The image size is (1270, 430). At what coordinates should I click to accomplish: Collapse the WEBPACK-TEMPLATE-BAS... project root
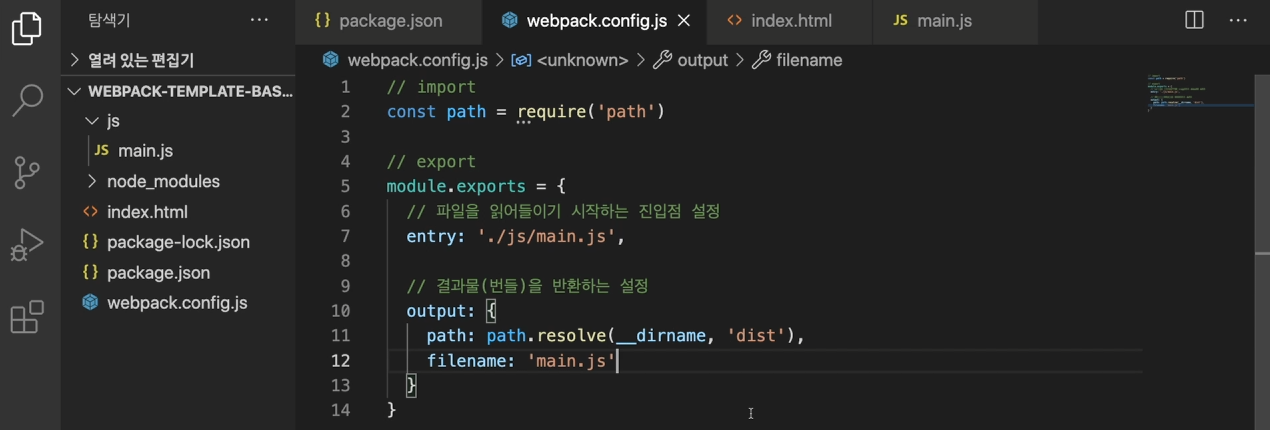tap(178, 91)
